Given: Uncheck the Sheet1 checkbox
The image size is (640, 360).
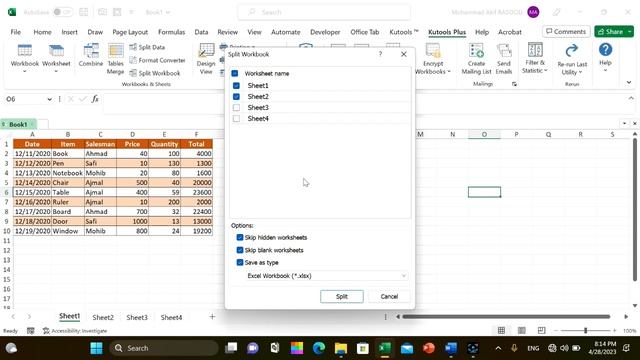Looking at the screenshot, I should coord(236,86).
